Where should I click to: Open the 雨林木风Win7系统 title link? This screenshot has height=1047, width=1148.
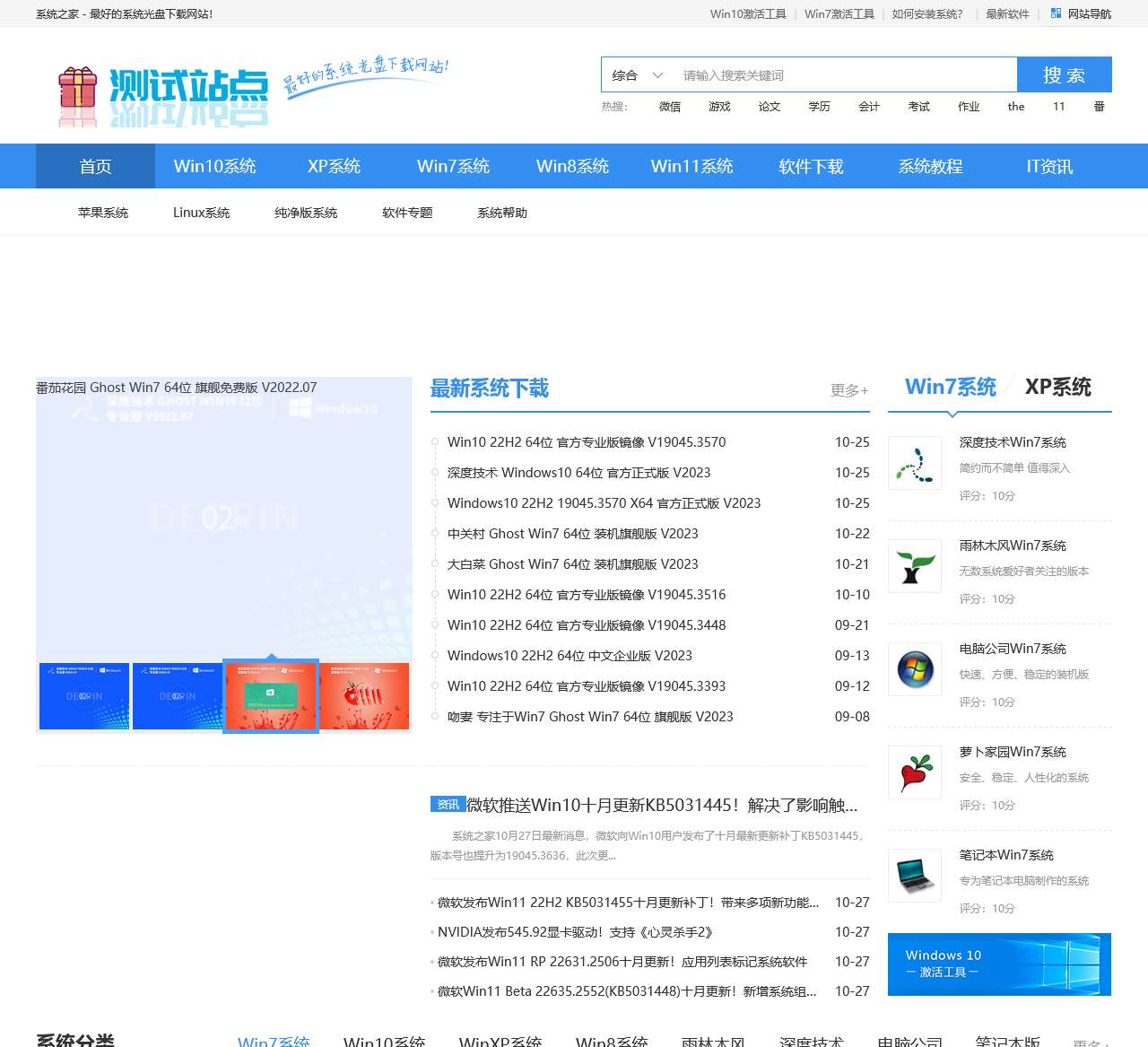click(x=1013, y=545)
